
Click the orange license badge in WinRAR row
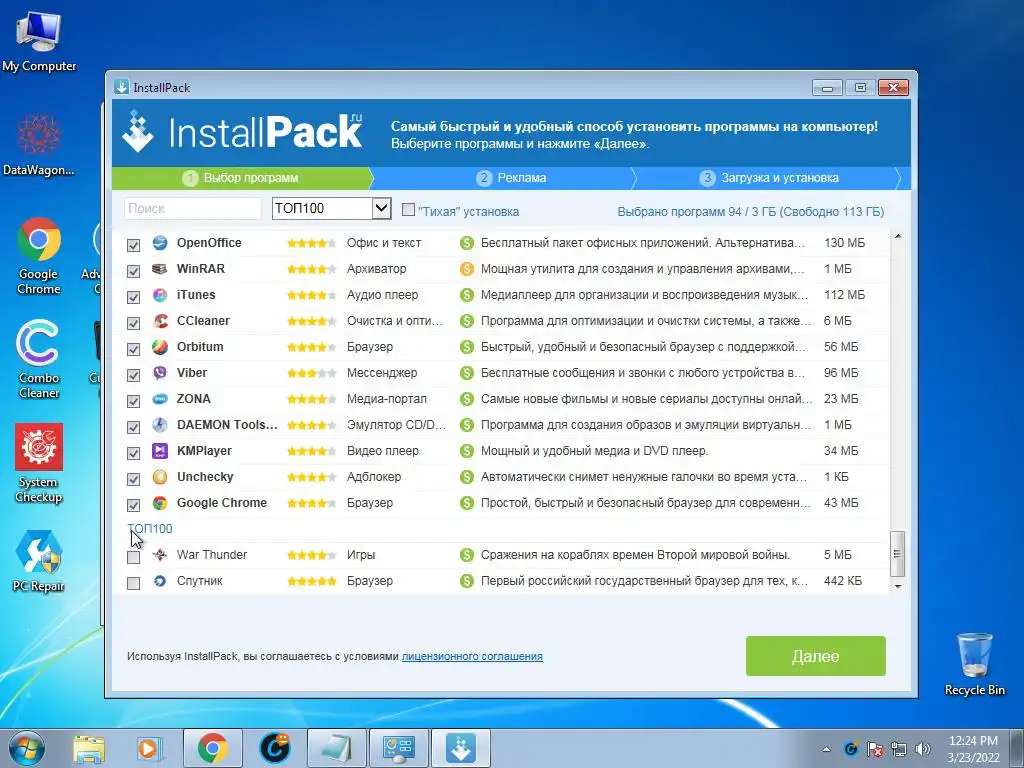click(466, 269)
